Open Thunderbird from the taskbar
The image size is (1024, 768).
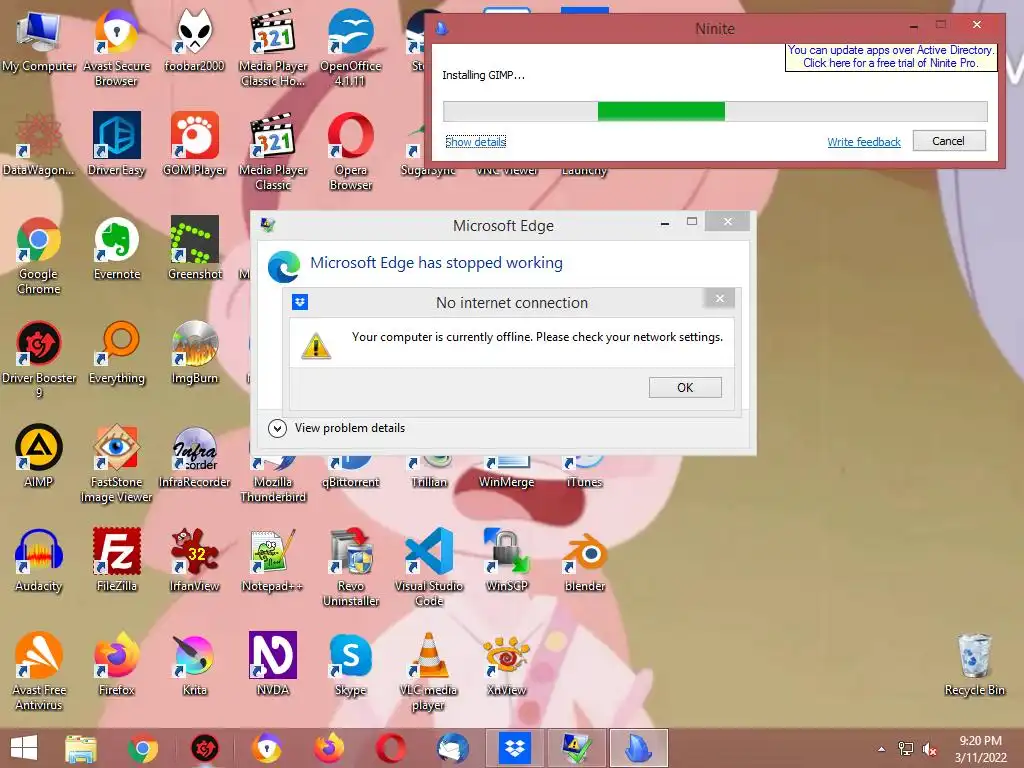coord(453,748)
